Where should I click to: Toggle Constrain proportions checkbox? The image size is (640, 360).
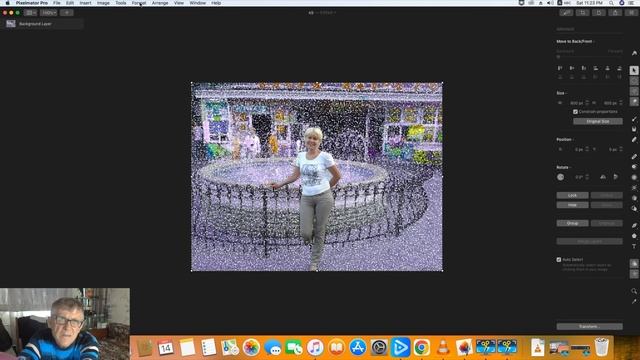(575, 112)
